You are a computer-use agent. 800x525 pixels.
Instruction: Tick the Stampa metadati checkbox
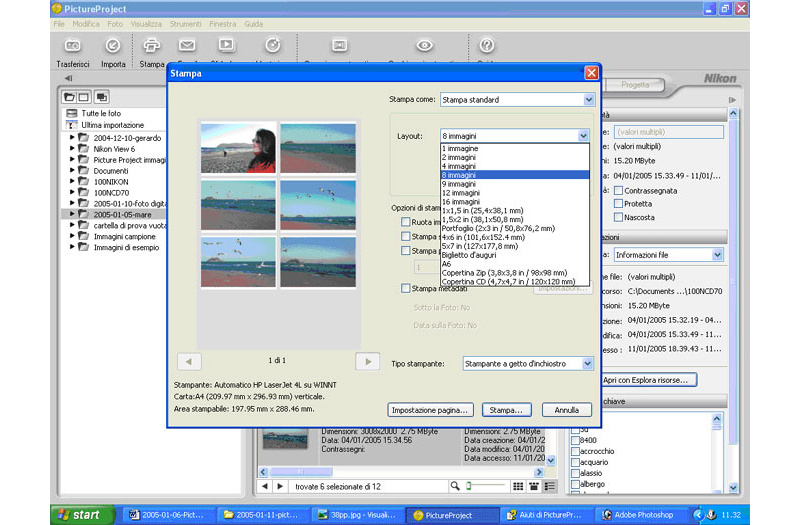[x=406, y=288]
